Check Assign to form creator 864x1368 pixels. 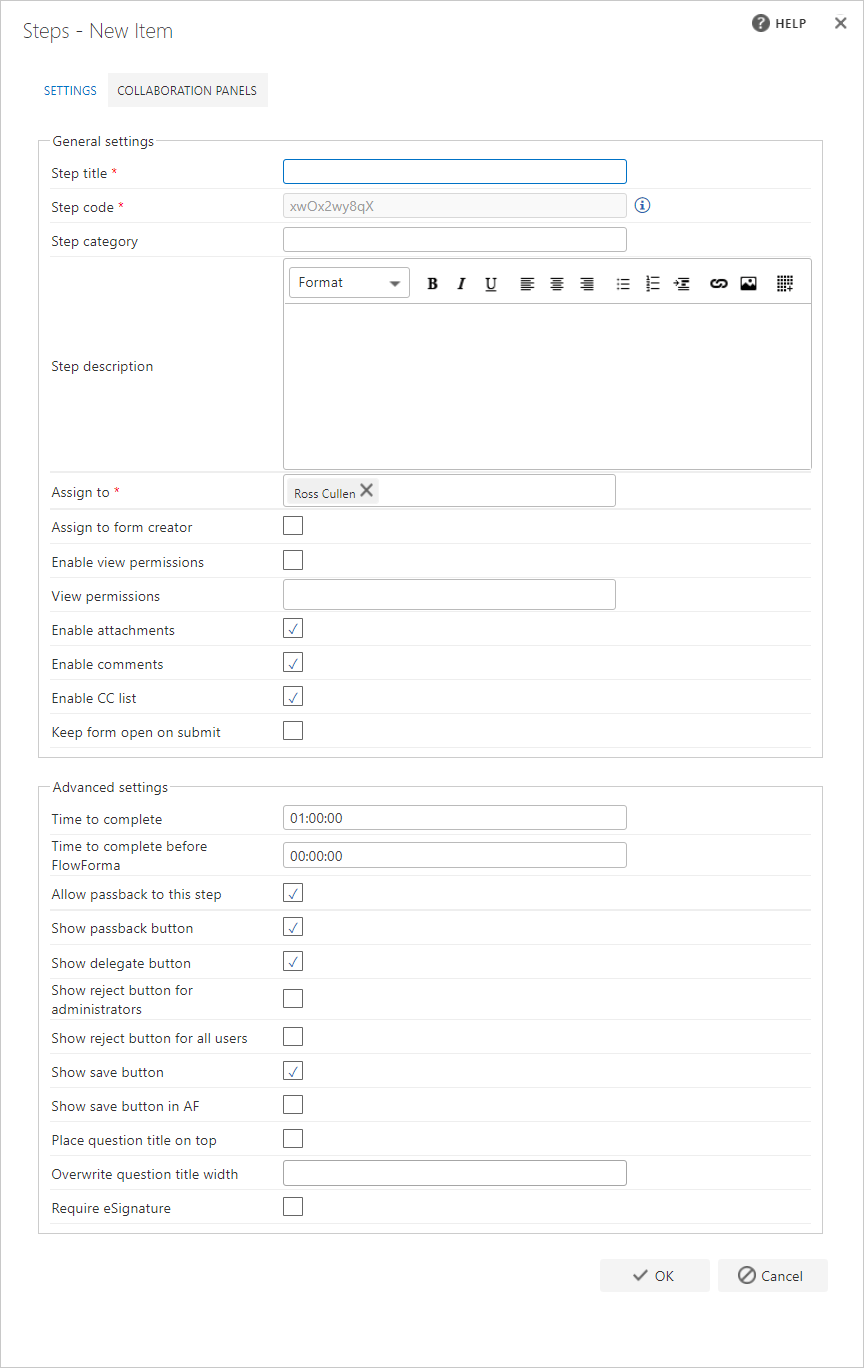pyautogui.click(x=293, y=526)
